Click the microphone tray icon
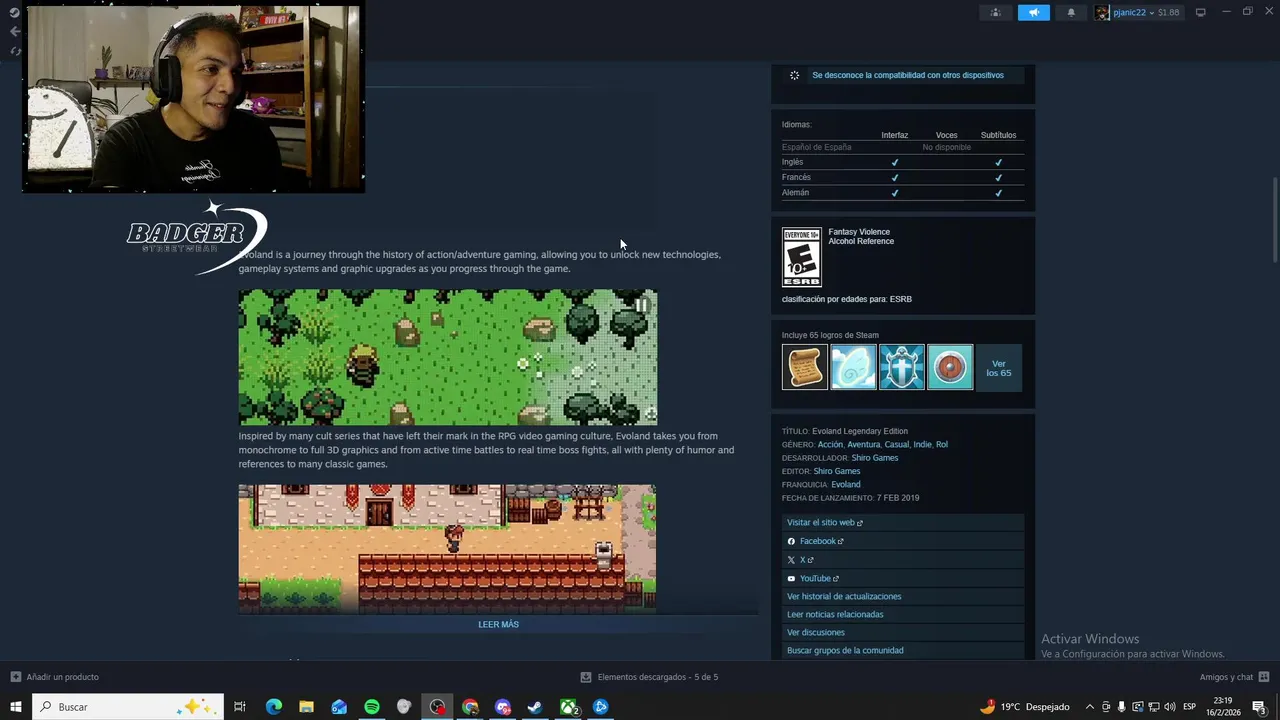The height and width of the screenshot is (720, 1280). [x=1121, y=707]
